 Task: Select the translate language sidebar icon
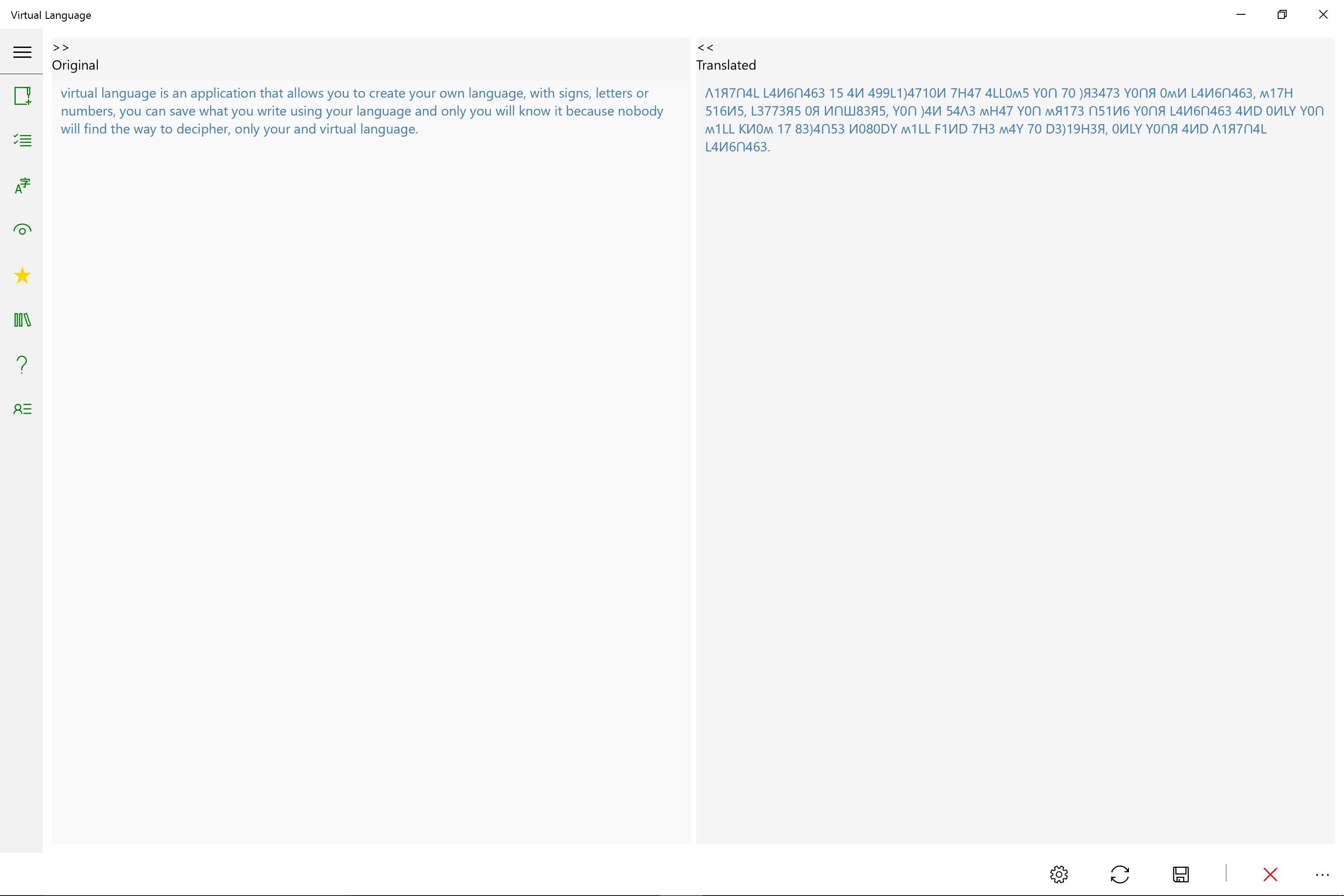[x=22, y=185]
